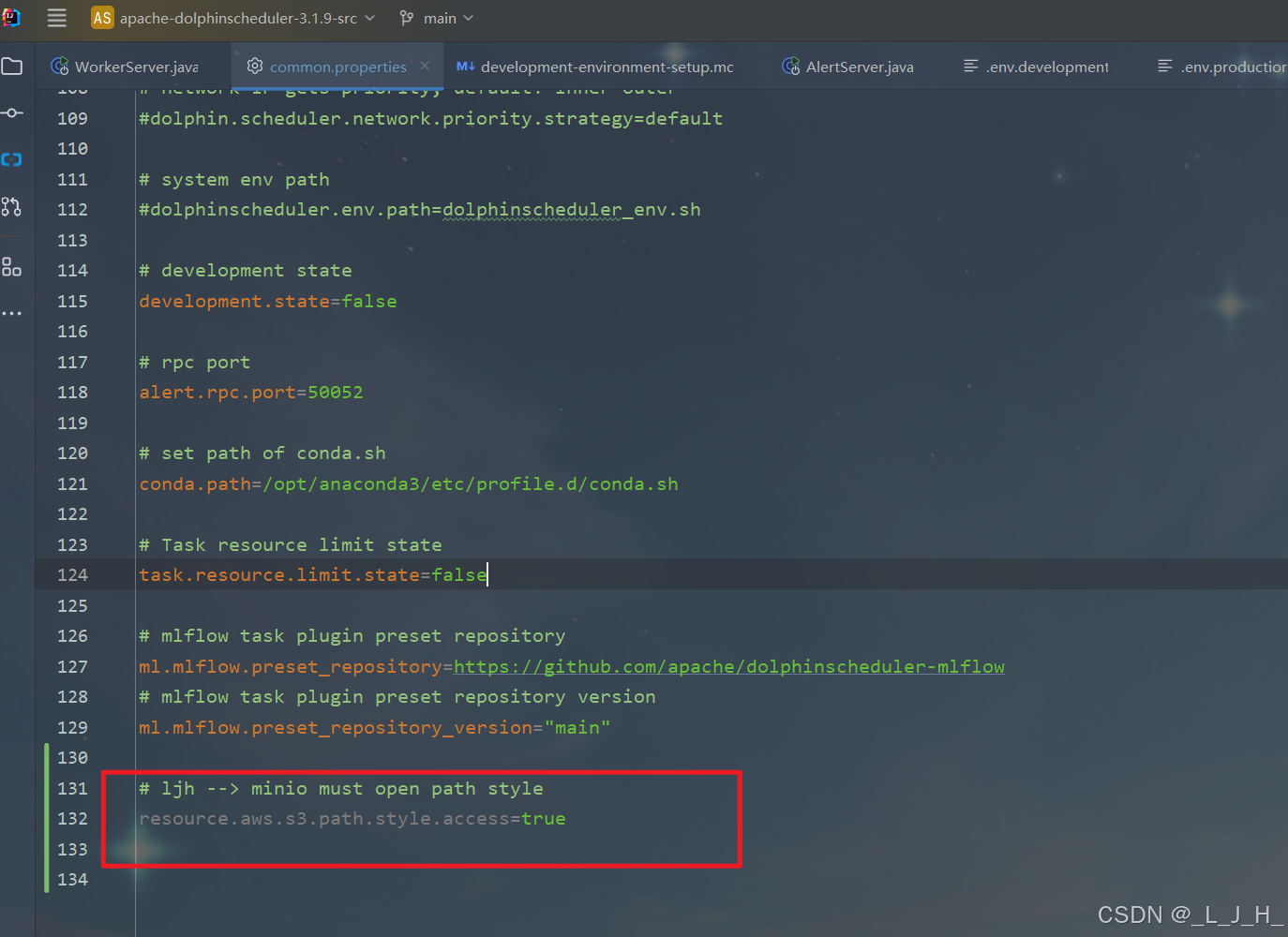
Task: Click task.resource.limit.state=false line
Action: [313, 575]
